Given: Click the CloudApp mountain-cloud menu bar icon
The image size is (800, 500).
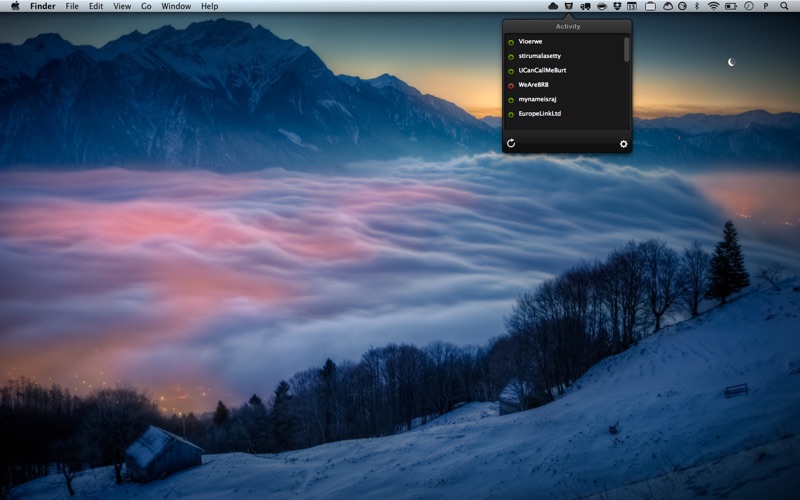Looking at the screenshot, I should 668,6.
